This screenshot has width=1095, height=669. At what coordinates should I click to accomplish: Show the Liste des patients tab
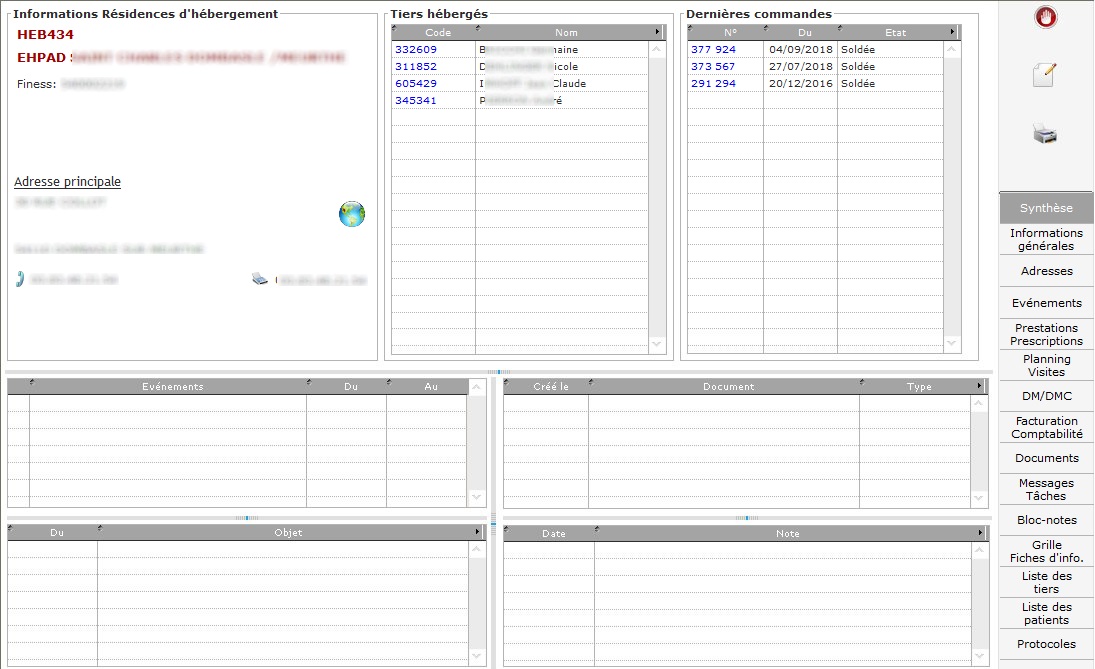point(1046,613)
